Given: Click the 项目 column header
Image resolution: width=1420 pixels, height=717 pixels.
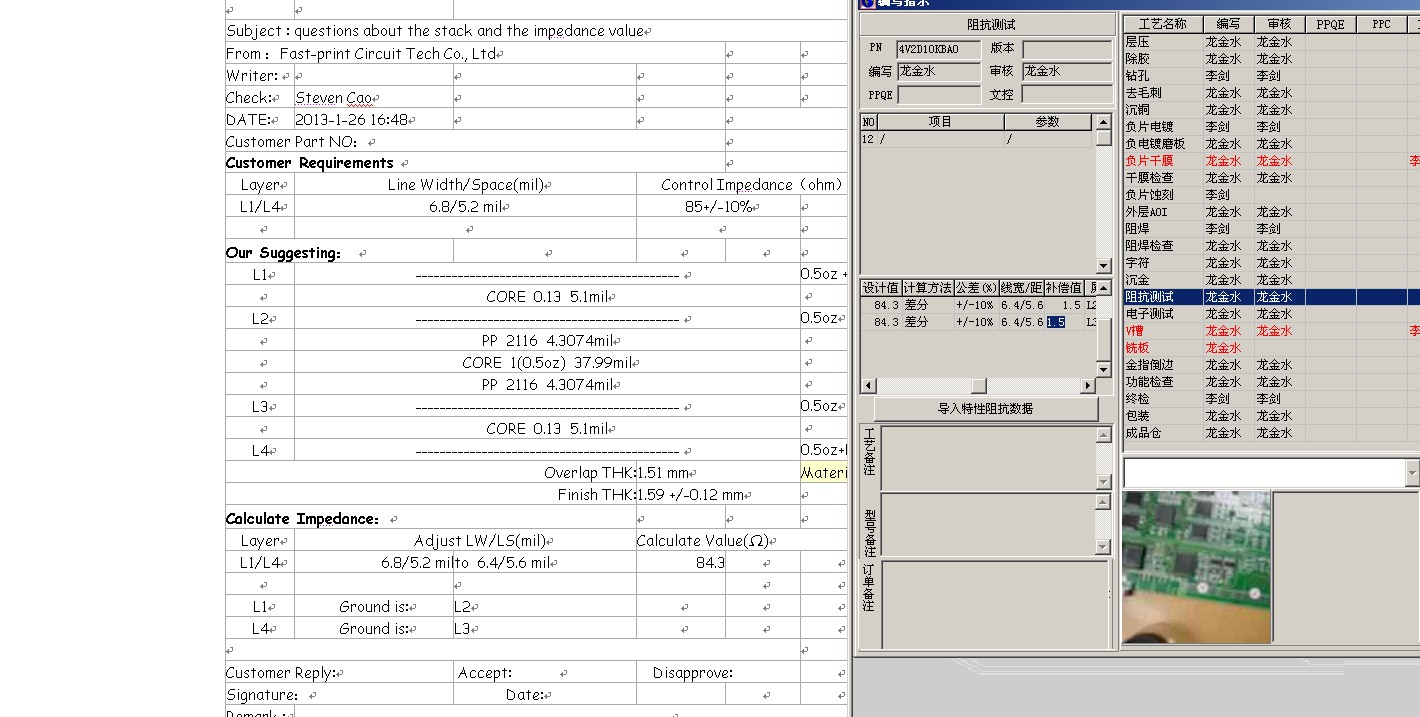Looking at the screenshot, I should pos(941,122).
